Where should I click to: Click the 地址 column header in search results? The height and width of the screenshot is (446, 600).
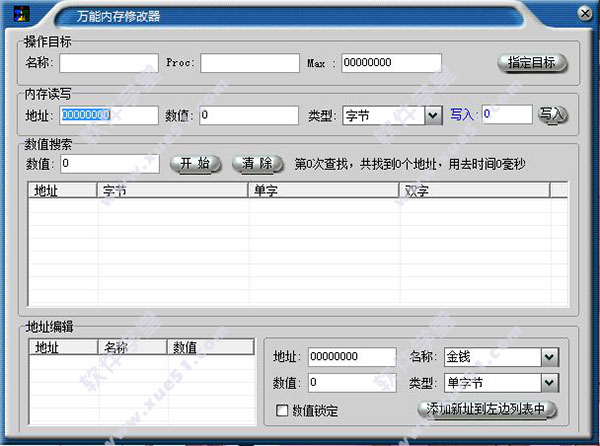[x=62, y=190]
